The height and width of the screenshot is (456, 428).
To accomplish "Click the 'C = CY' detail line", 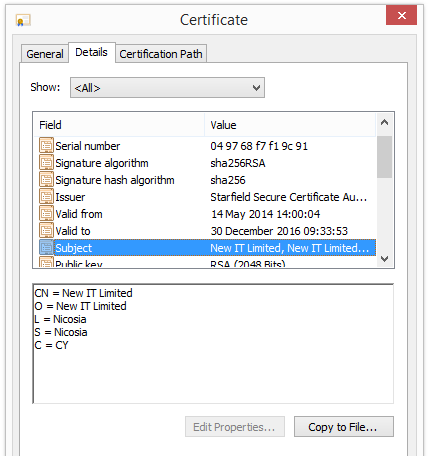I will click(51, 345).
